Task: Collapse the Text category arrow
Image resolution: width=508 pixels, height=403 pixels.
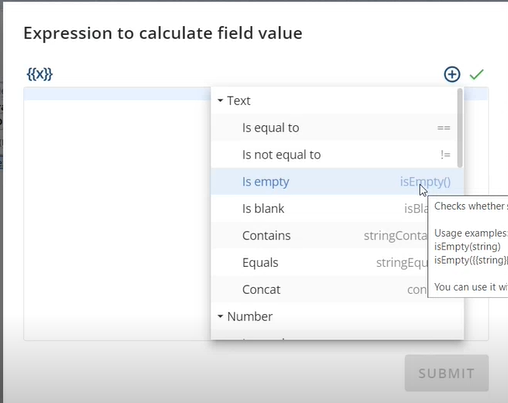Action: [220, 100]
